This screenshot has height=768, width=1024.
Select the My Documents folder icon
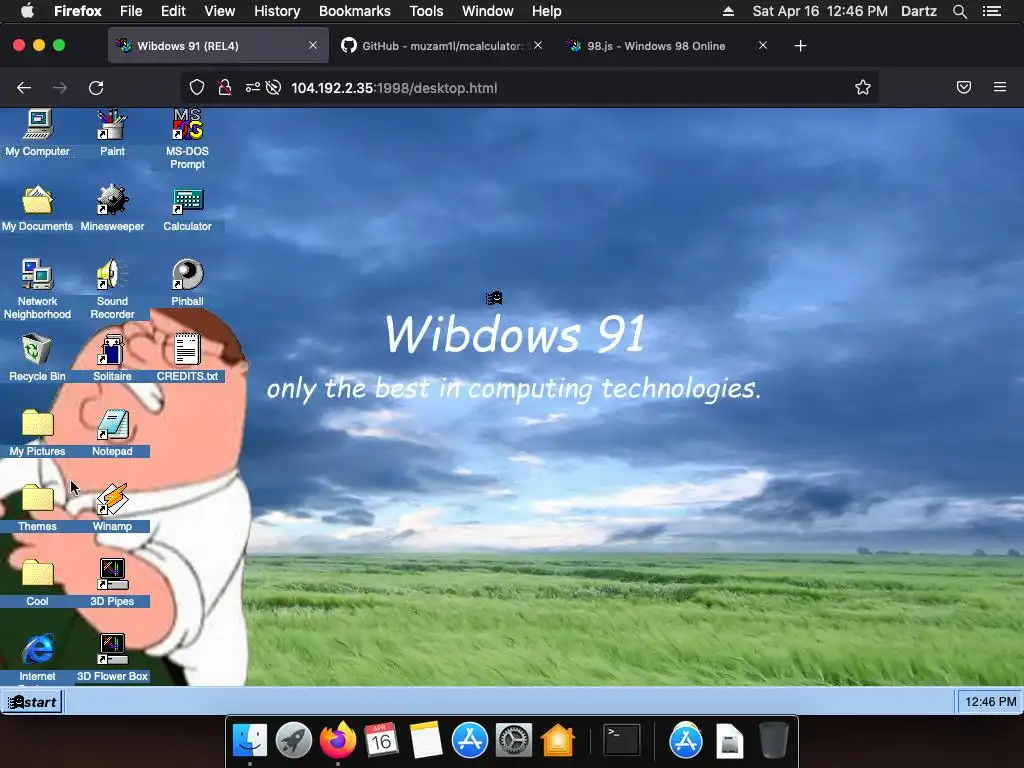37,208
